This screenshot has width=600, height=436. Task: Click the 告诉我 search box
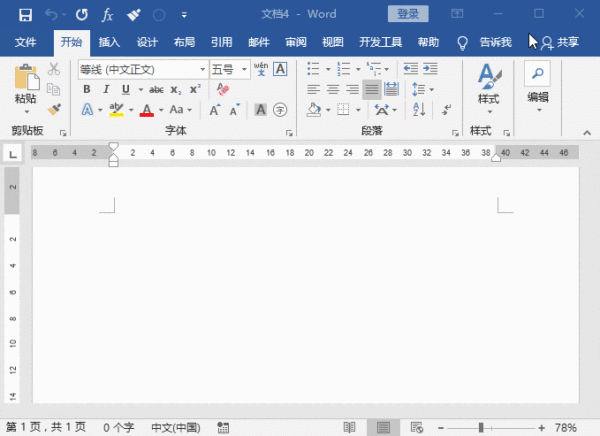point(495,42)
